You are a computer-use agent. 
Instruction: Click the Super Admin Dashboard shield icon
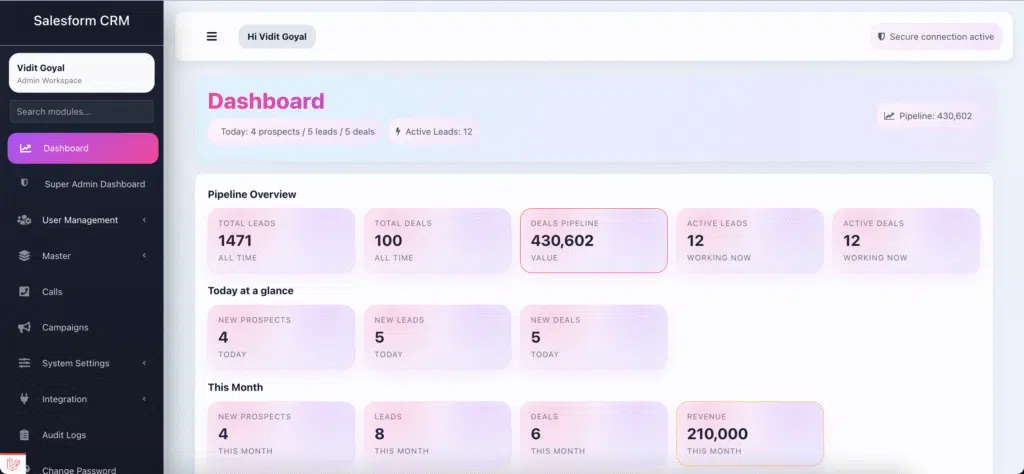(x=25, y=184)
